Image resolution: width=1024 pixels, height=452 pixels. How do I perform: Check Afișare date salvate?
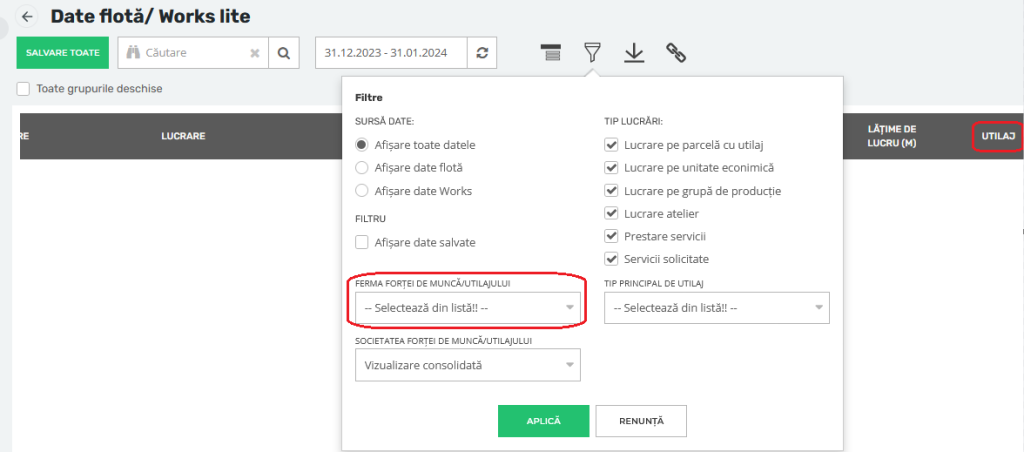362,242
